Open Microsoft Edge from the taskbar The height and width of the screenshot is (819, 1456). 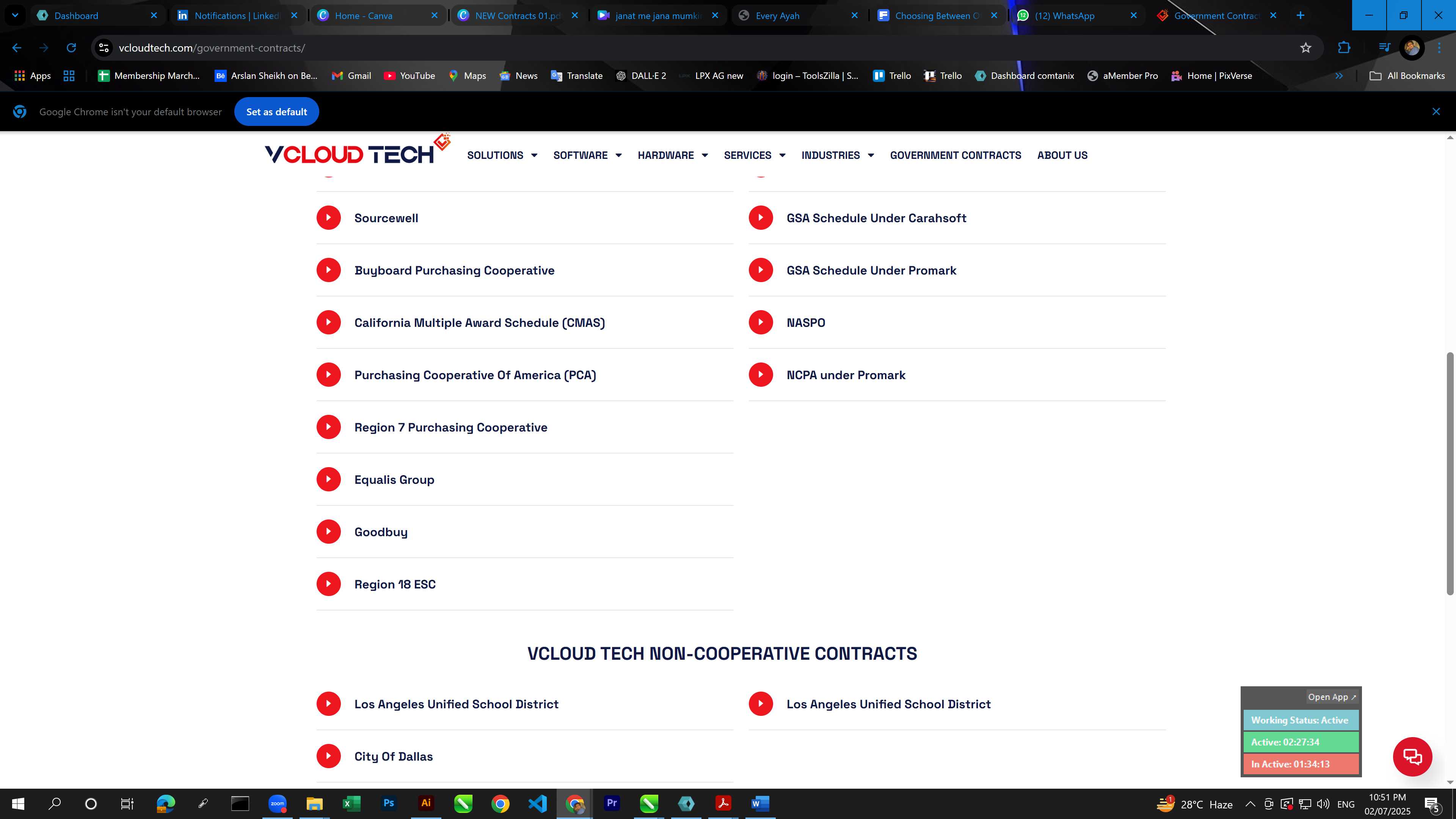coord(166,803)
